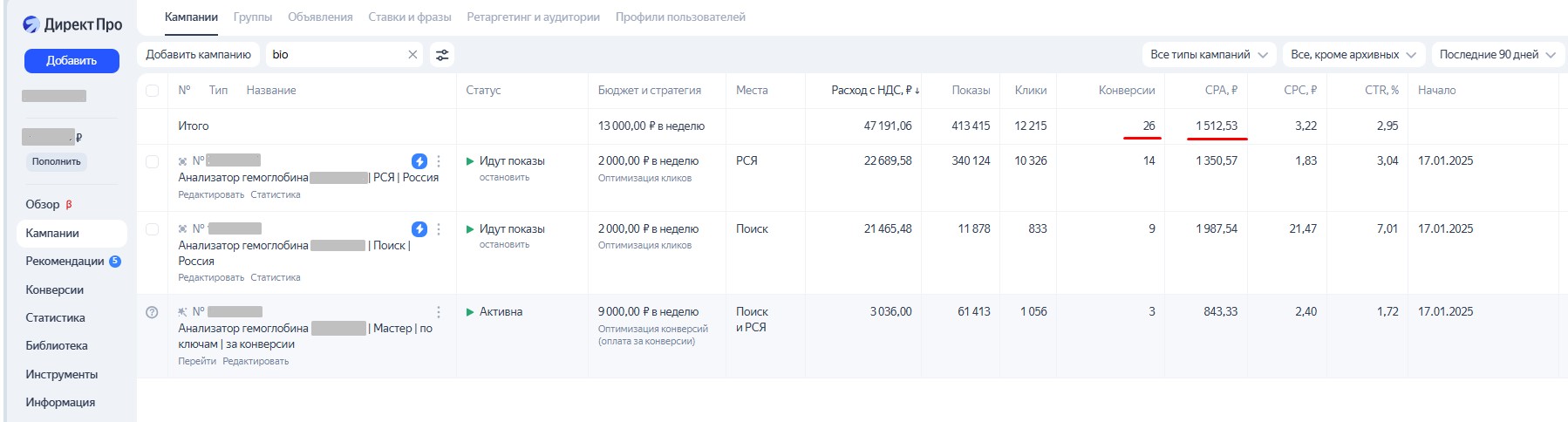Image resolution: width=1568 pixels, height=422 pixels.
Task: Click остановить under the РСЯ campaign status
Action: [x=504, y=177]
